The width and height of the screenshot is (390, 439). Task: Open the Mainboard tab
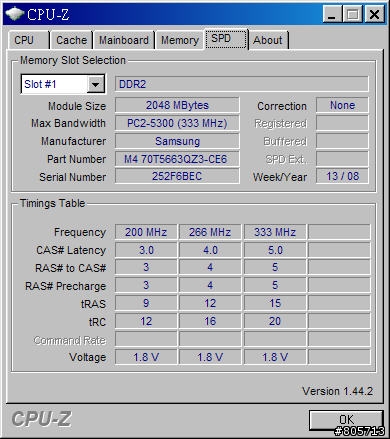[x=124, y=40]
